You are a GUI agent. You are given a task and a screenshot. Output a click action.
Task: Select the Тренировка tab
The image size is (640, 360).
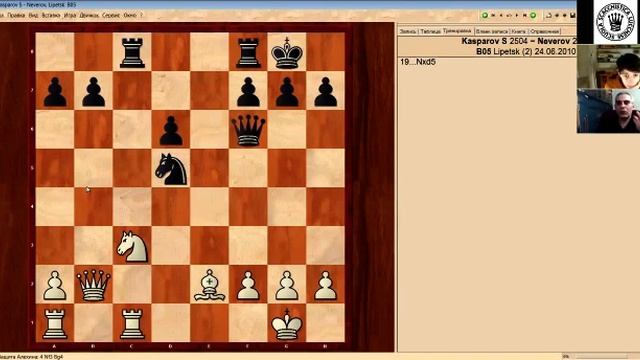click(x=457, y=31)
